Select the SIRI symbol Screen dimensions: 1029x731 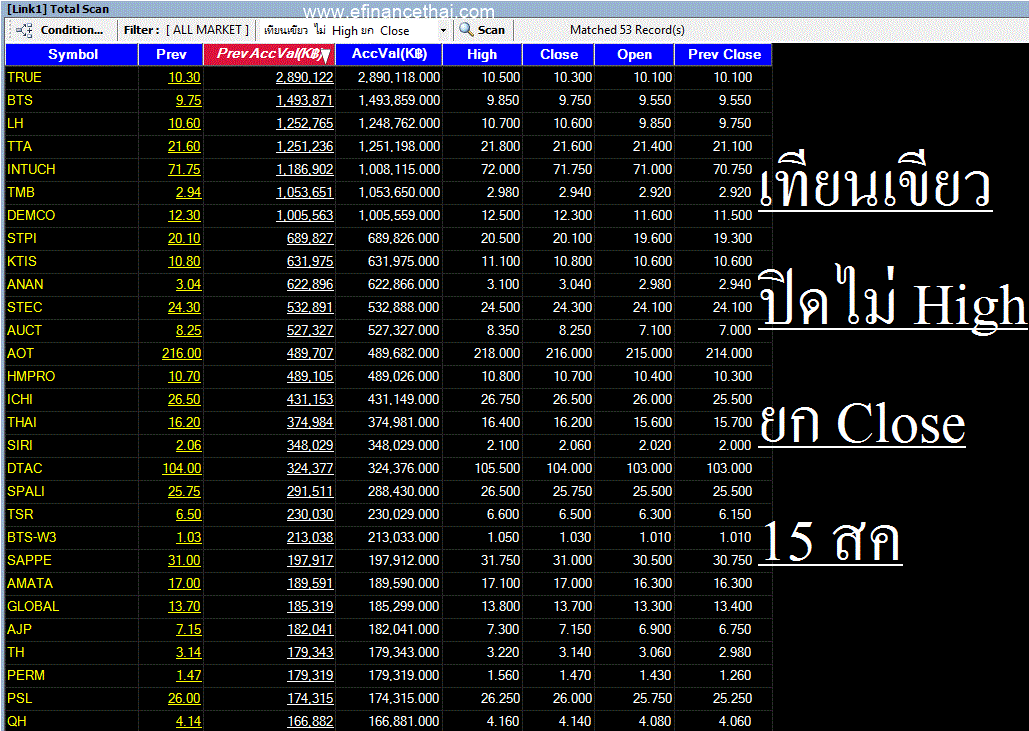click(20, 445)
